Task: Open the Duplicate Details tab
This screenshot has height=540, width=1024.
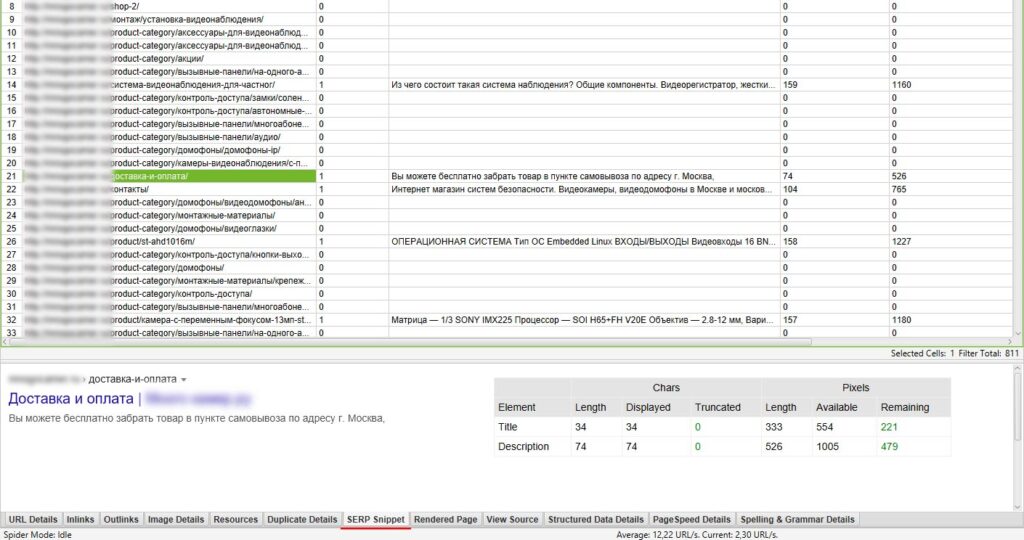Action: pyautogui.click(x=302, y=520)
